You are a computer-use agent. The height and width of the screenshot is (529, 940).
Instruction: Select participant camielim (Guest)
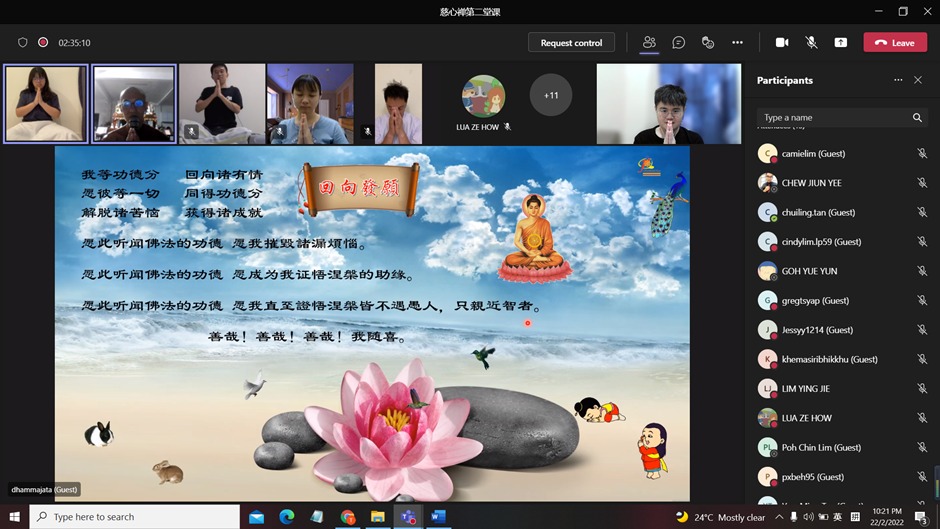pos(842,154)
